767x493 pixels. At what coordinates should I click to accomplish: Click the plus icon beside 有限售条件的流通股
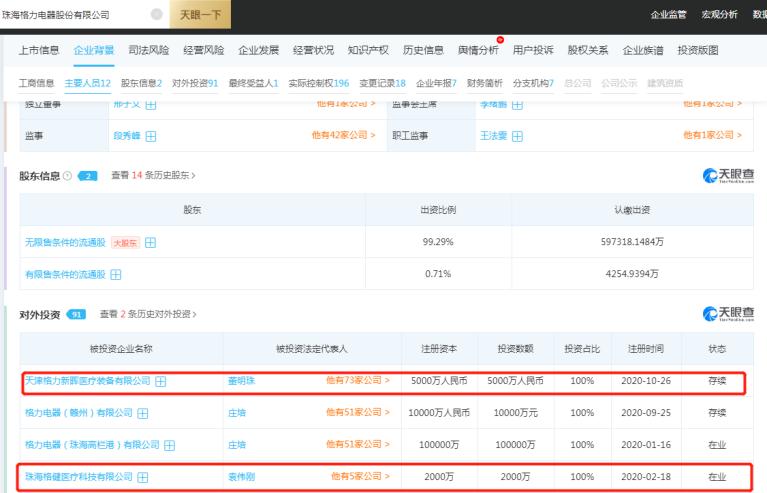(x=115, y=275)
